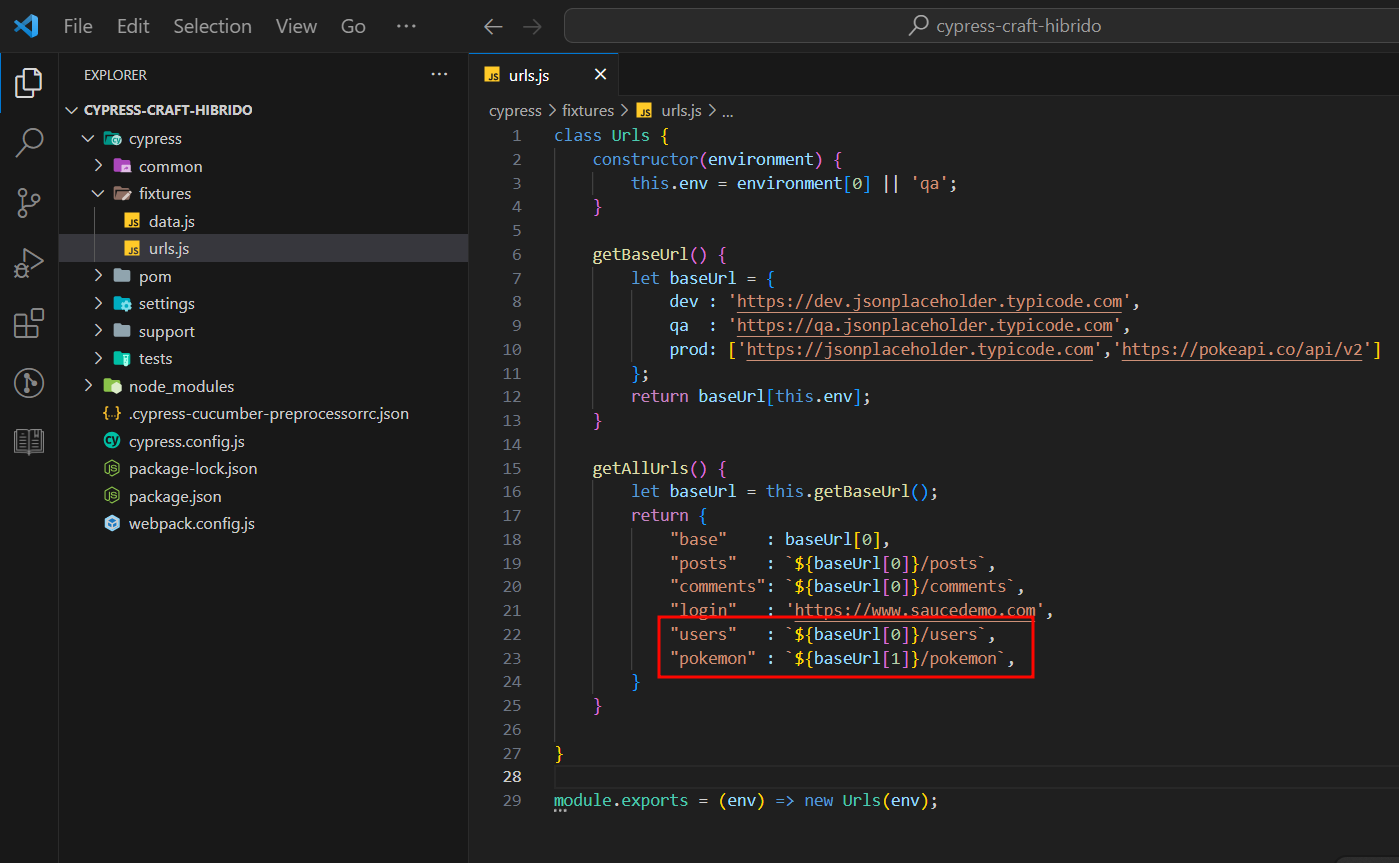The image size is (1399, 863).
Task: Open the Edit menu
Action: [x=133, y=27]
